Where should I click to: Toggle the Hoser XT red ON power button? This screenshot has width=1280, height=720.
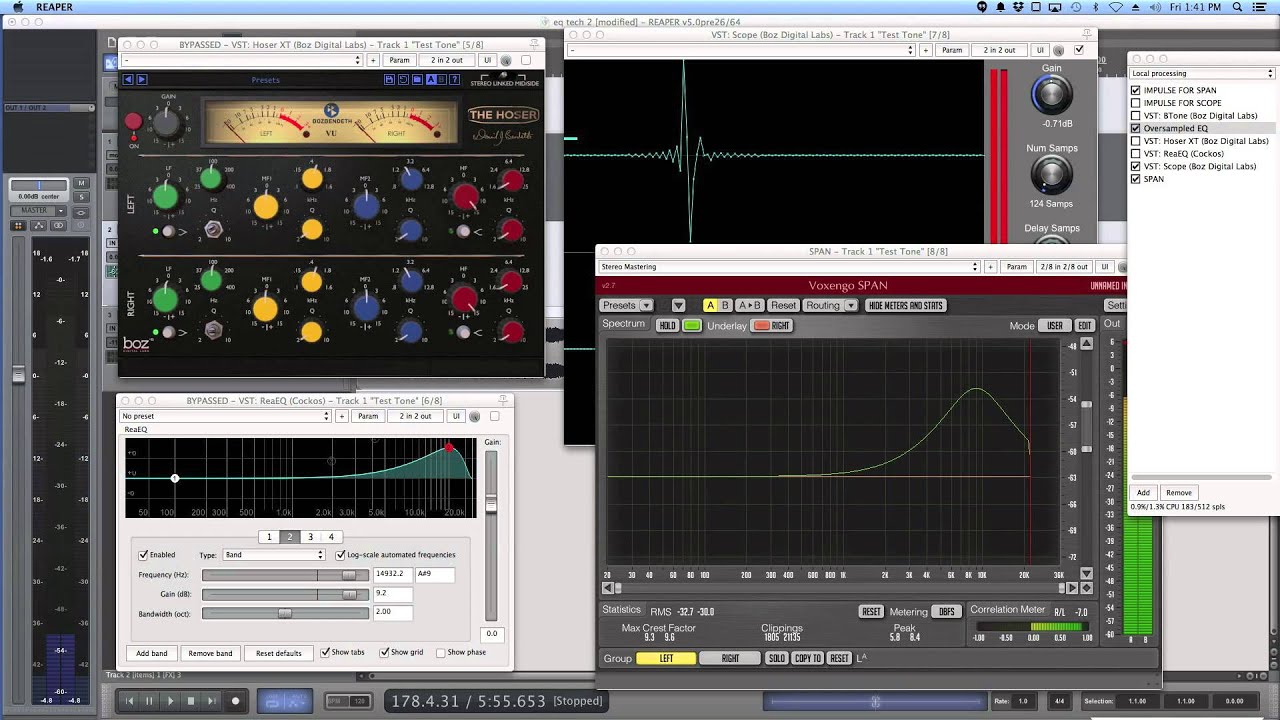tap(133, 122)
